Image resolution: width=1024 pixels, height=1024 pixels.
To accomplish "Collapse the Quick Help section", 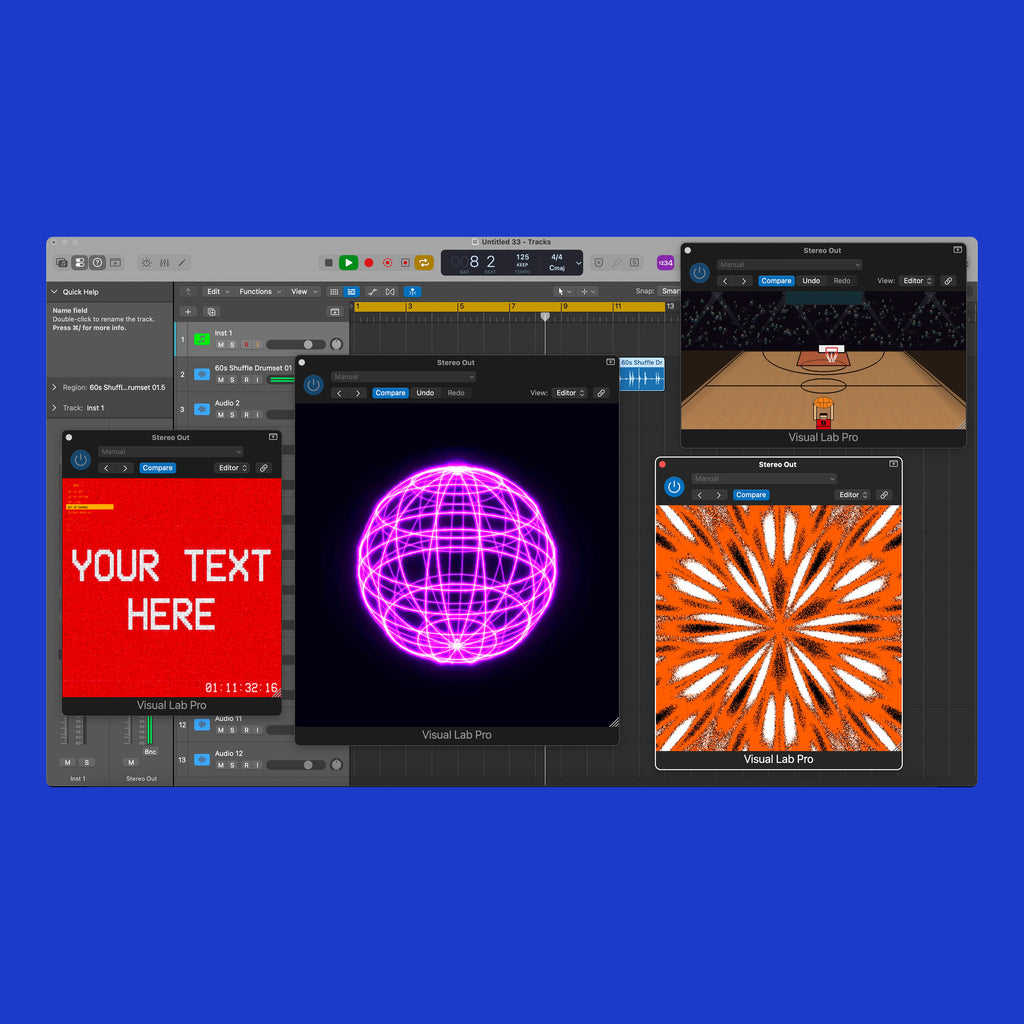I will 54,292.
